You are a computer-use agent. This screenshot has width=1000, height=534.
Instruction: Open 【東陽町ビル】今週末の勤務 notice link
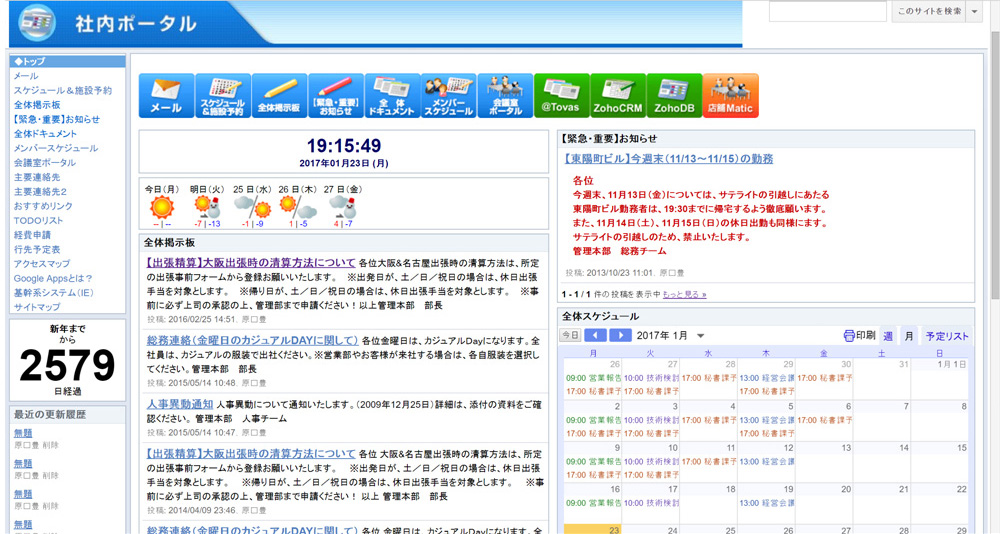pos(668,159)
